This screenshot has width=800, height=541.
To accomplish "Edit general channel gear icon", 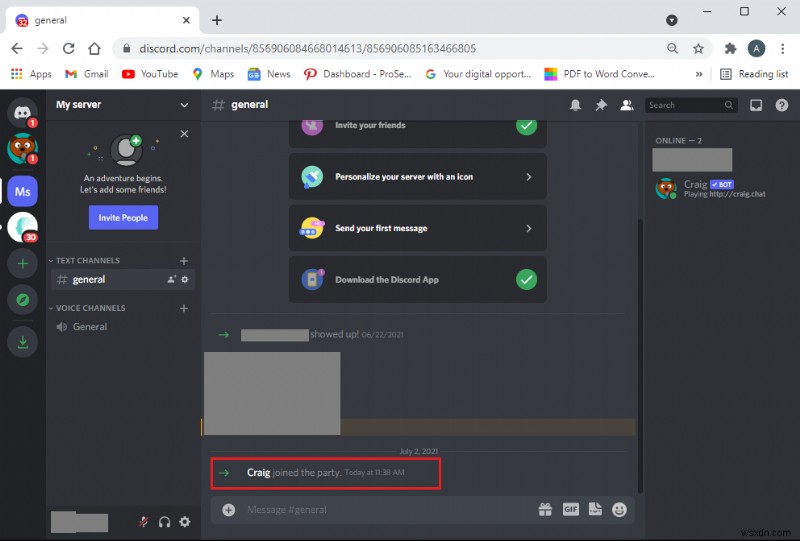I will 185,279.
